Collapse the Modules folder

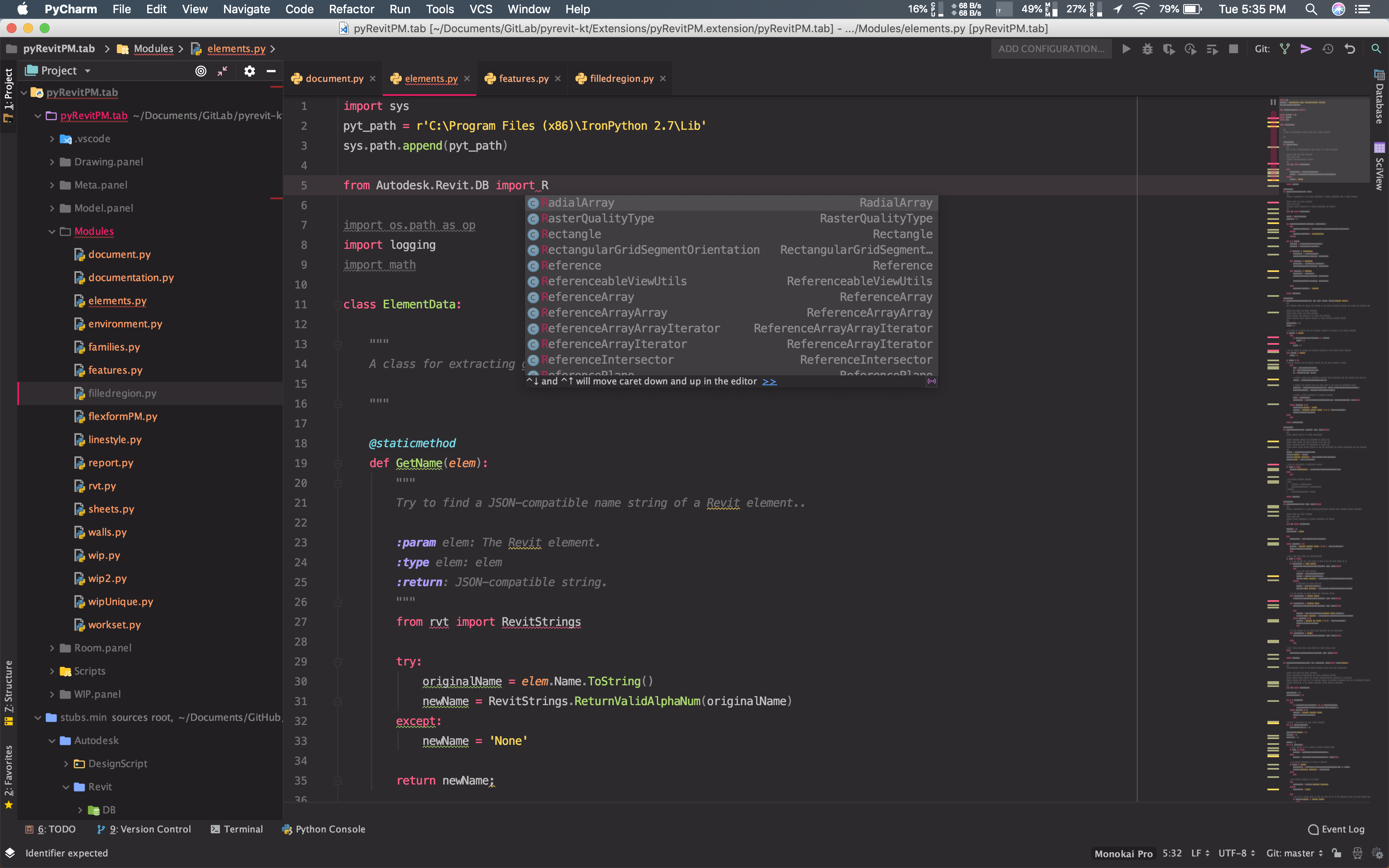(x=52, y=231)
